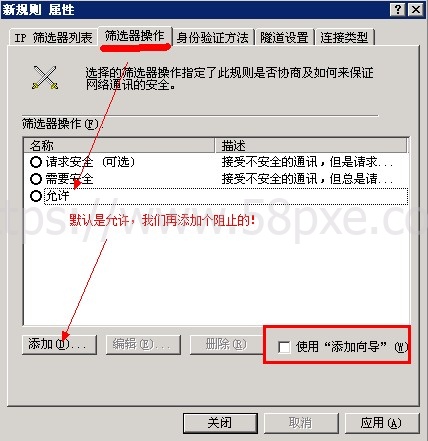428x441 pixels.
Task: Click the 添加 button
Action: (x=59, y=344)
